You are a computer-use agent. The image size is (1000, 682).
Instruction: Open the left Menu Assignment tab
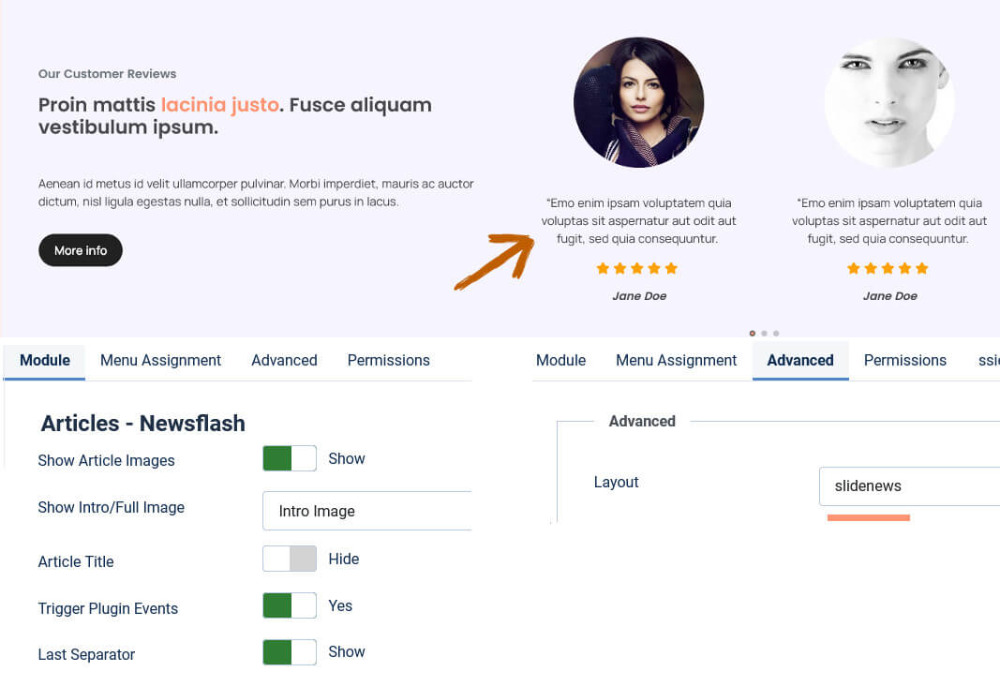click(160, 360)
